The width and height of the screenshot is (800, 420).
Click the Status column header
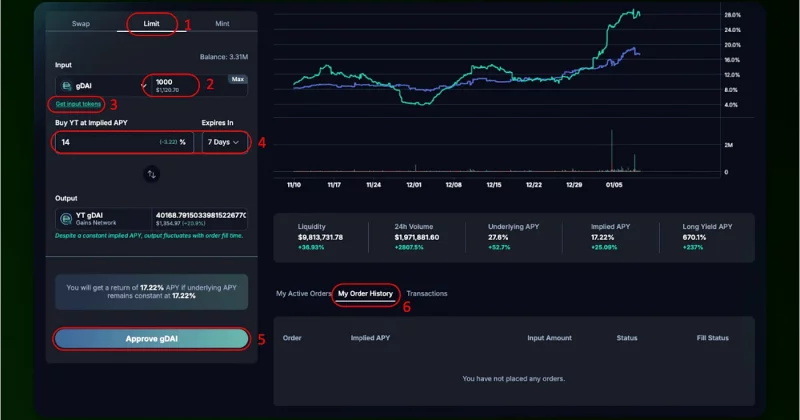pos(627,338)
